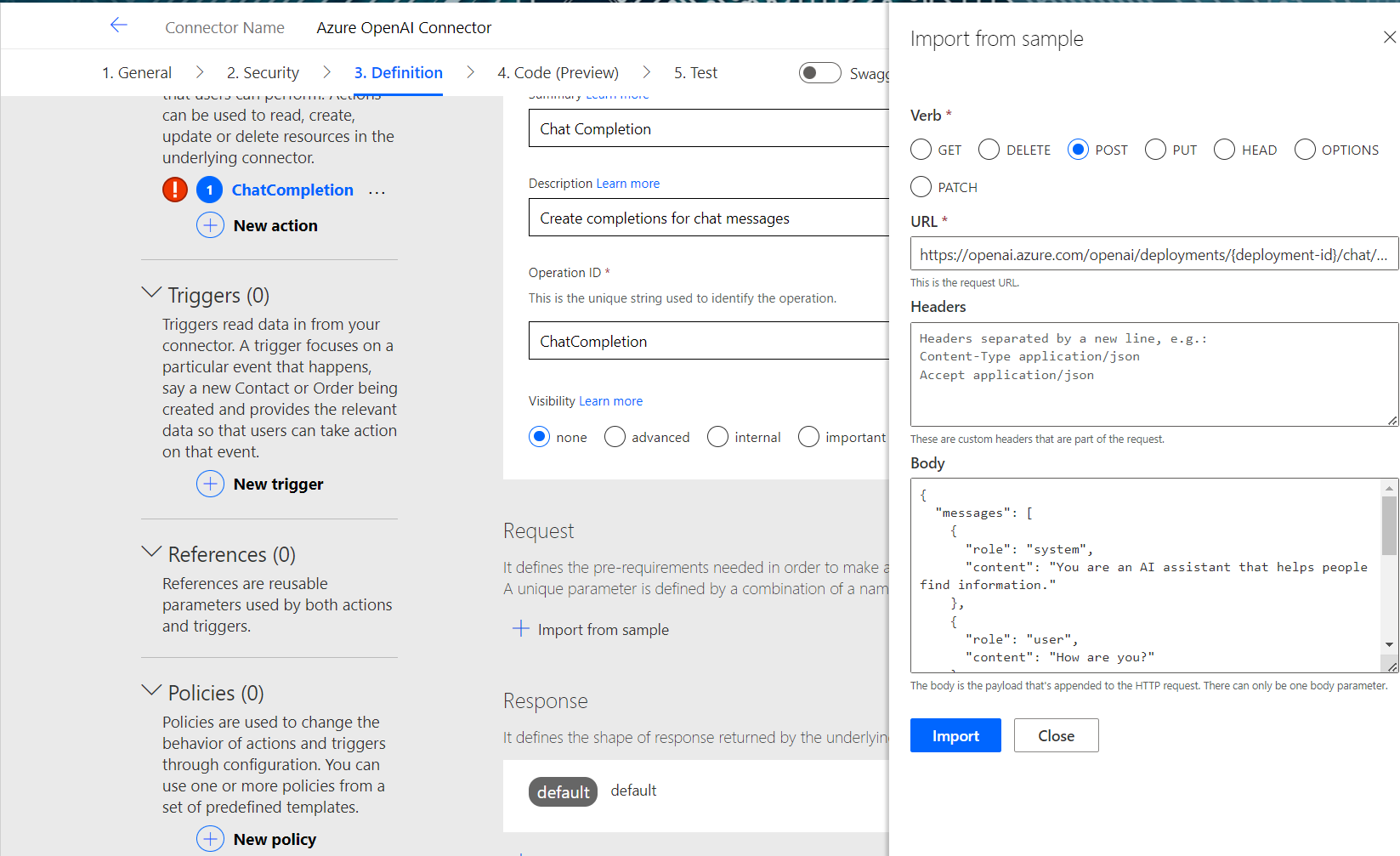Click the request URL input field

tap(1153, 254)
